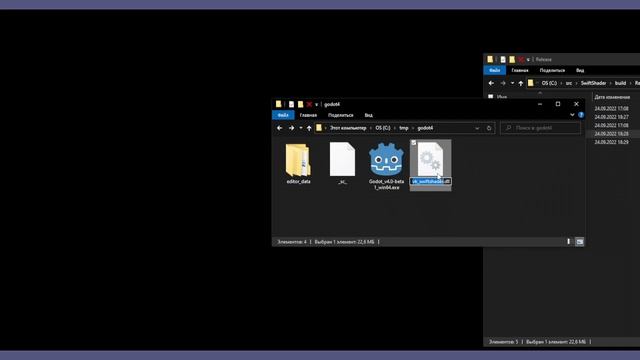This screenshot has height=360, width=640.
Task: Toggle the vk_swiftshader item selection checkbox
Action: coord(413,143)
